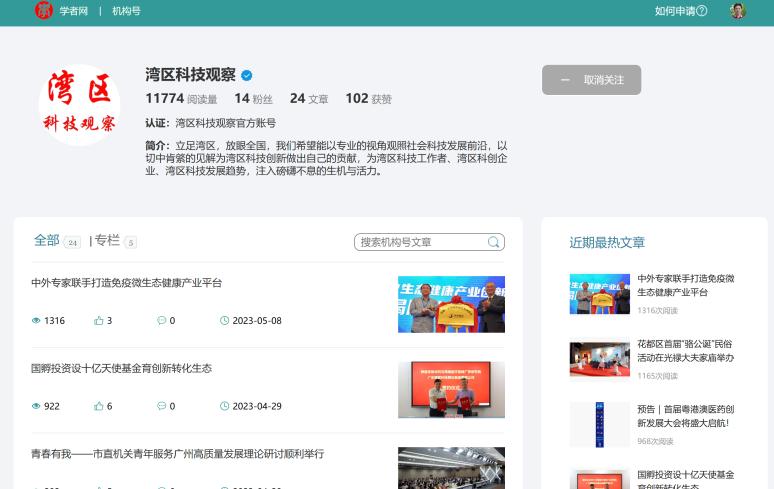Click the clock icon beside 2023-04-29

coord(224,406)
